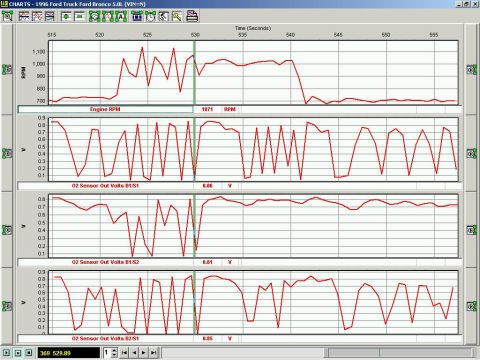Click the green-handled gauge icon right of the green rectangle icon
The image size is (480, 360).
[95, 16]
